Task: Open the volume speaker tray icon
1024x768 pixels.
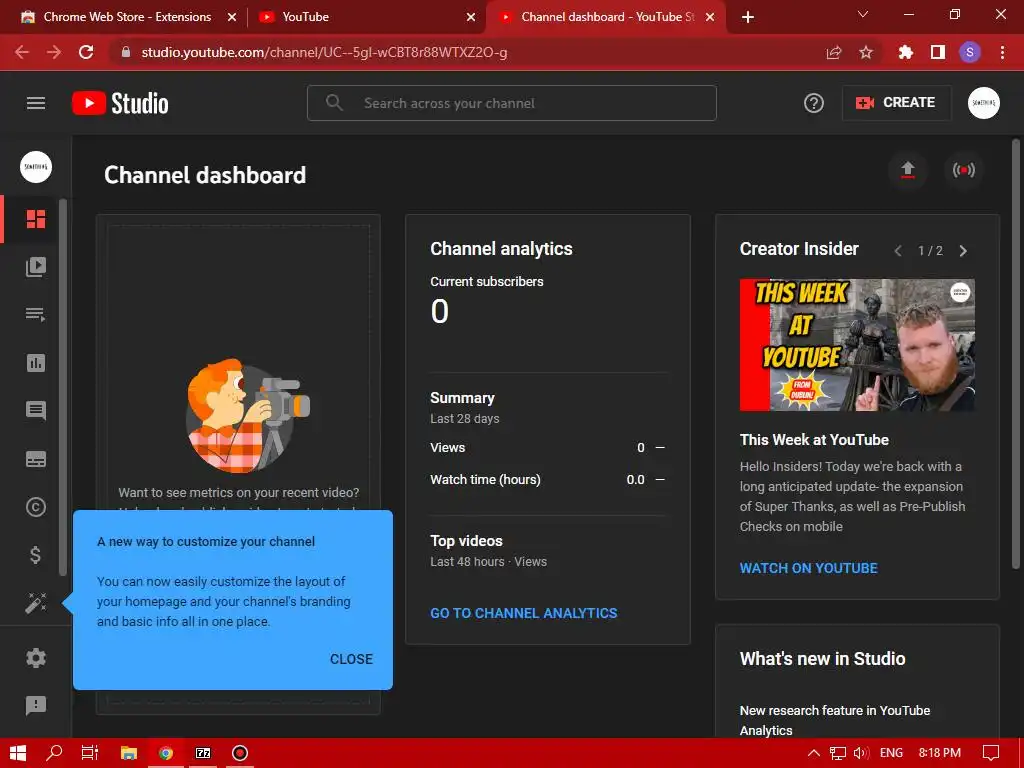Action: 861,753
